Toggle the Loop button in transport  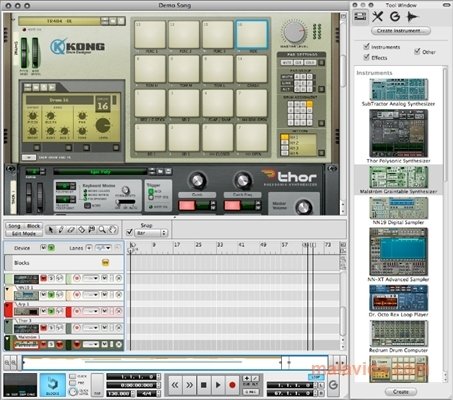(x=316, y=377)
